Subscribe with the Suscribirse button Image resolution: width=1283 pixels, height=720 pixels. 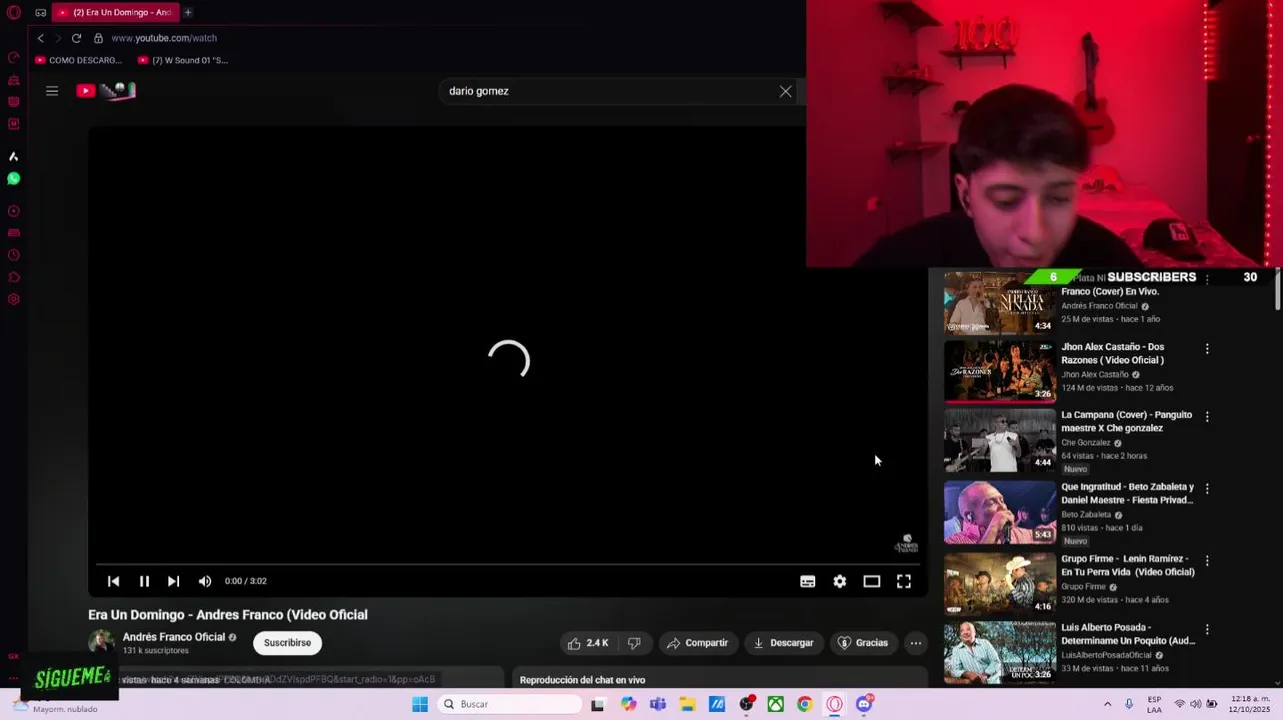pyautogui.click(x=287, y=643)
